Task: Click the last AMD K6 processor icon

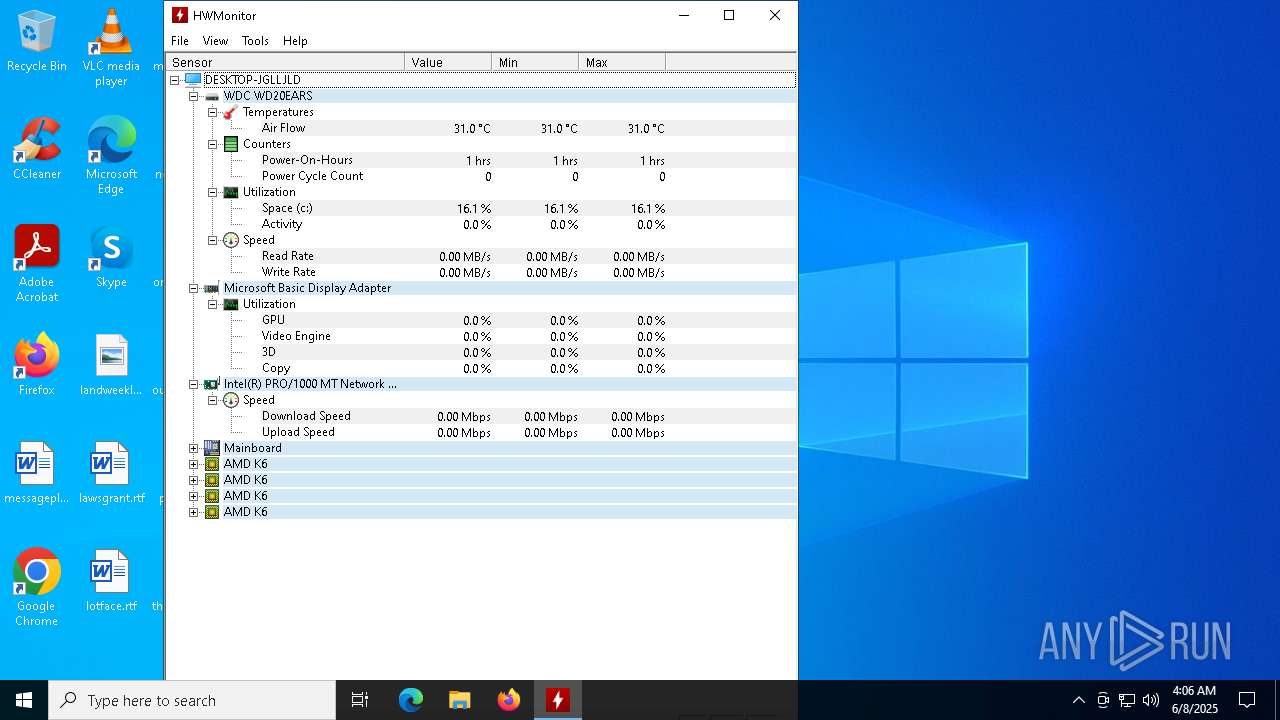Action: [212, 512]
